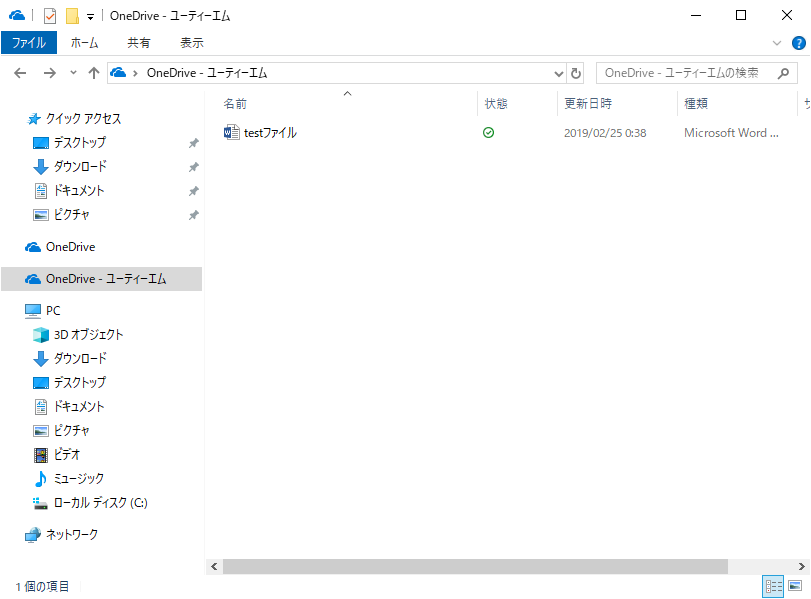Go forward with the right arrow

[50, 73]
